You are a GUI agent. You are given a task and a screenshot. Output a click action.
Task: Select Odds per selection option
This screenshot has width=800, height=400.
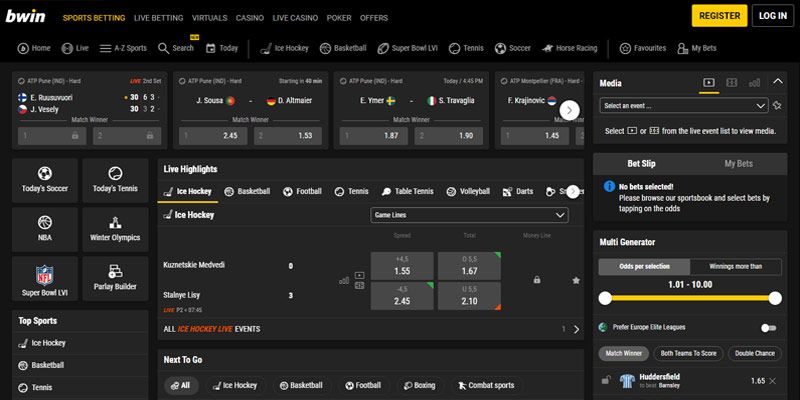[x=644, y=266]
